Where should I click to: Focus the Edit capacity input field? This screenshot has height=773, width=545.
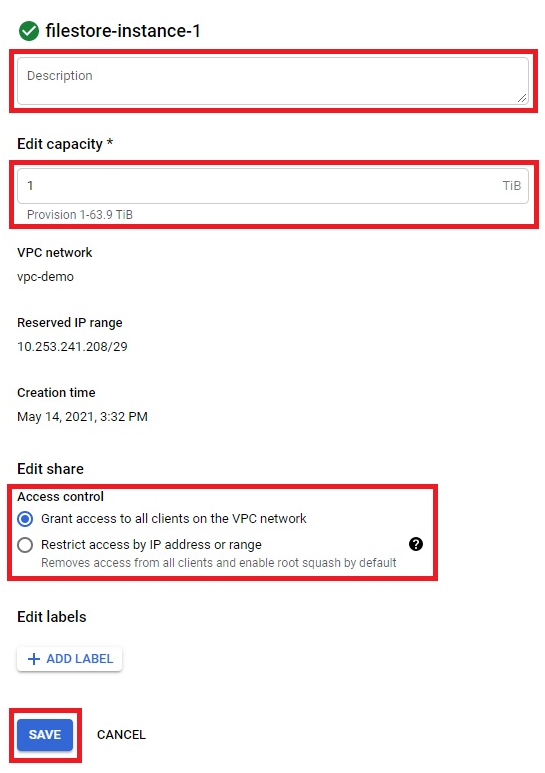[x=273, y=186]
